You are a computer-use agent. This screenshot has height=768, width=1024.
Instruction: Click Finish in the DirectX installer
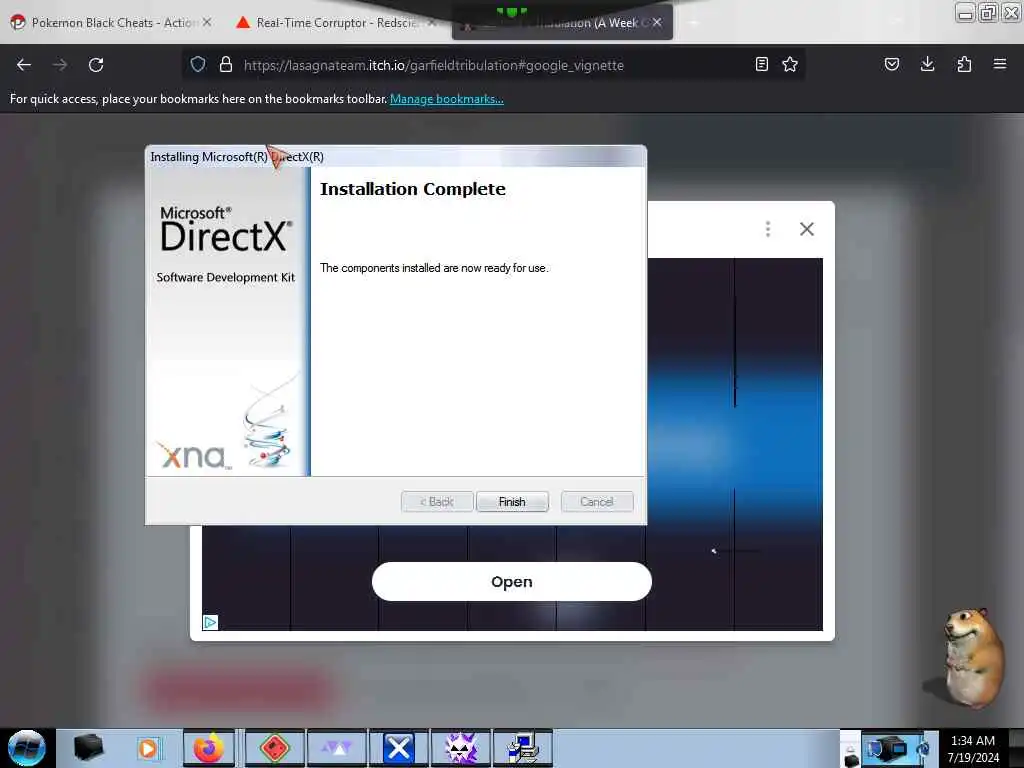pyautogui.click(x=512, y=502)
